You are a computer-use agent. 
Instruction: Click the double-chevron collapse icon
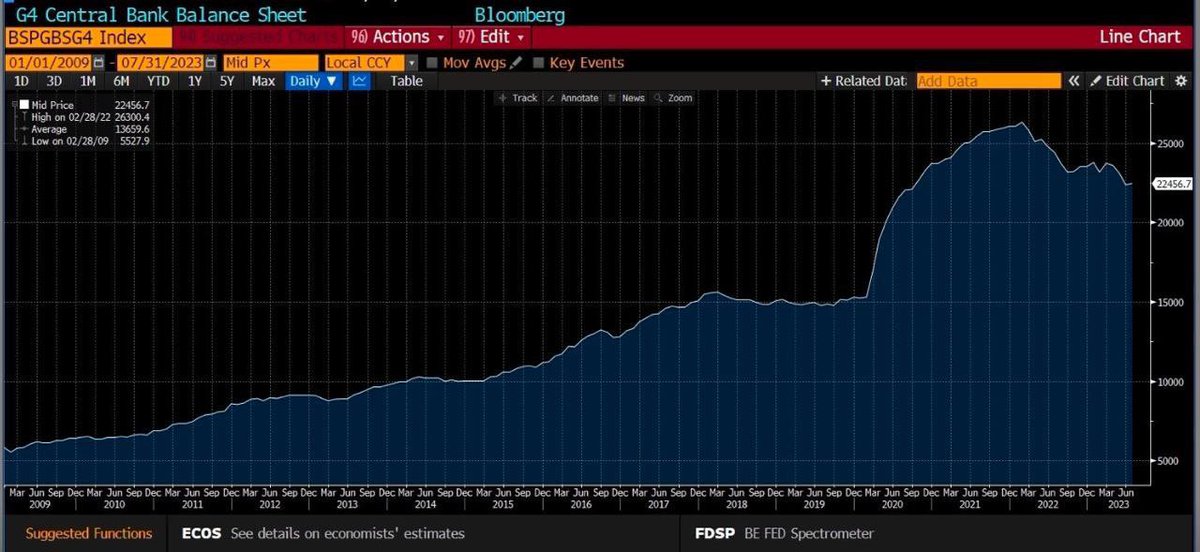click(1073, 81)
